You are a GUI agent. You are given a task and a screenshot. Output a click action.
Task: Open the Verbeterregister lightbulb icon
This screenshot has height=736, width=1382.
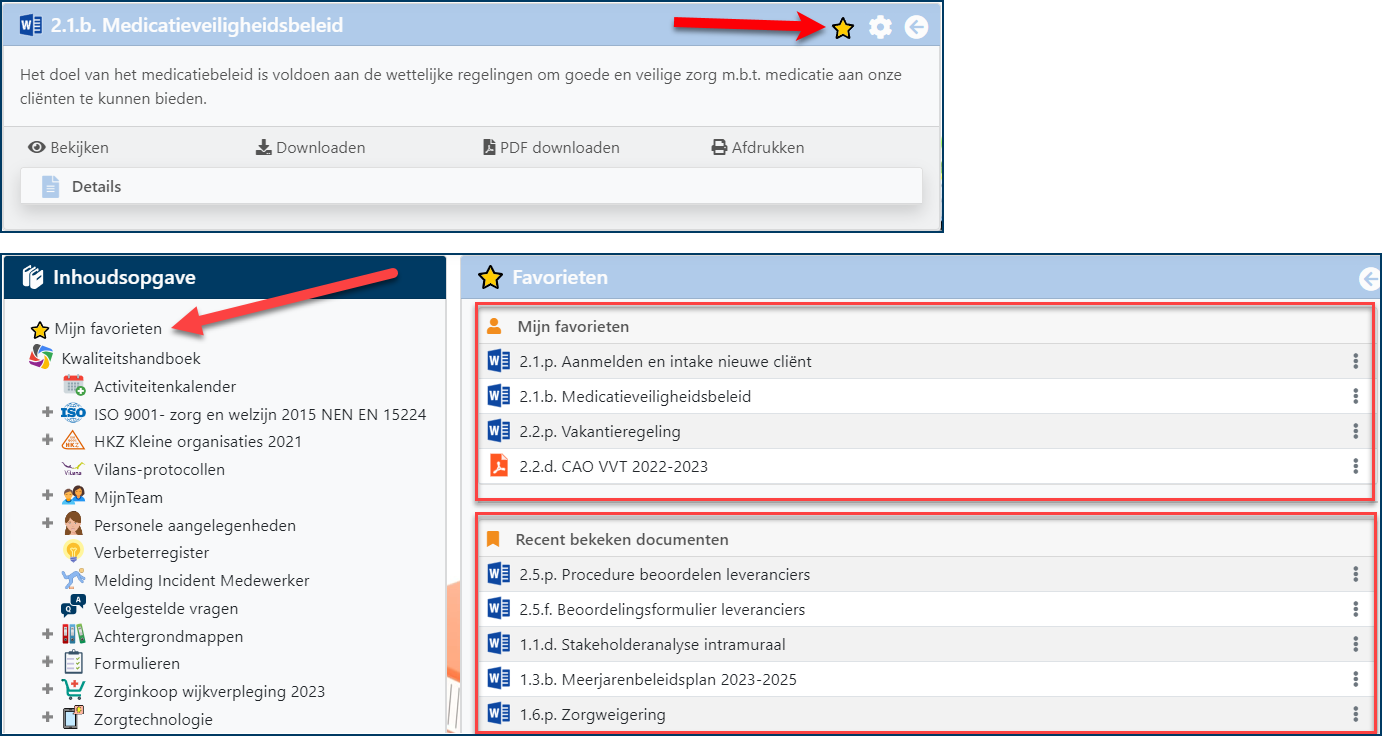click(x=73, y=552)
